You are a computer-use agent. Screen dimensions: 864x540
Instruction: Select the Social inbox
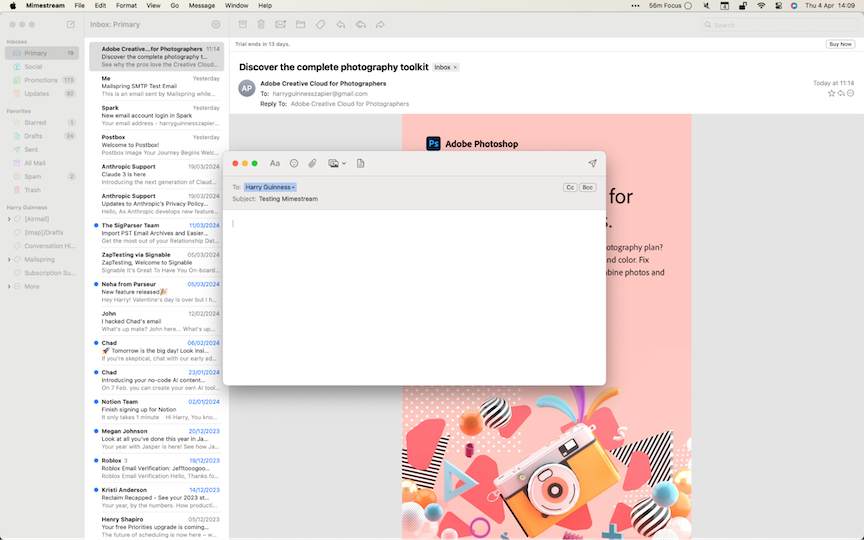(x=42, y=67)
